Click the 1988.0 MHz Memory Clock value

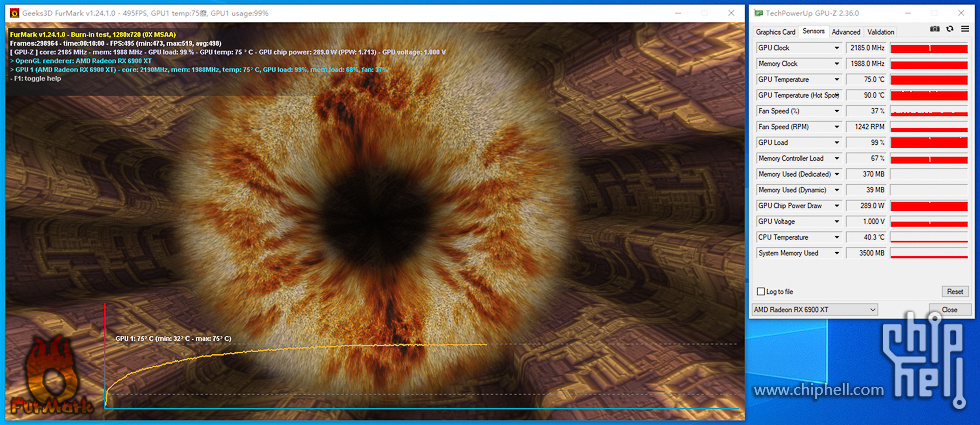(x=866, y=64)
